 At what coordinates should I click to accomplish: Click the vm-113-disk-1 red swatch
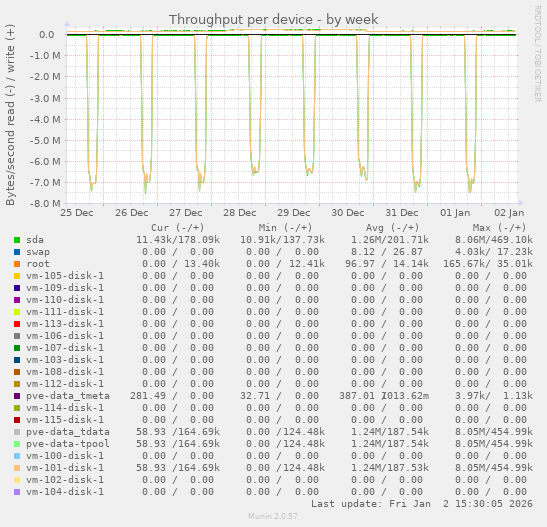click(17, 324)
